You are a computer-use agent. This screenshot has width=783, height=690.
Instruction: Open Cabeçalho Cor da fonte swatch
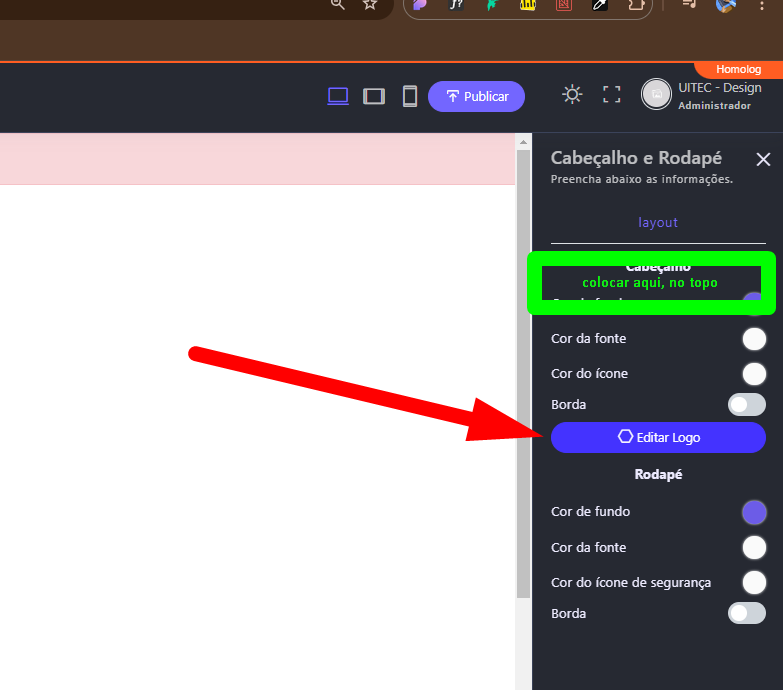tap(754, 339)
